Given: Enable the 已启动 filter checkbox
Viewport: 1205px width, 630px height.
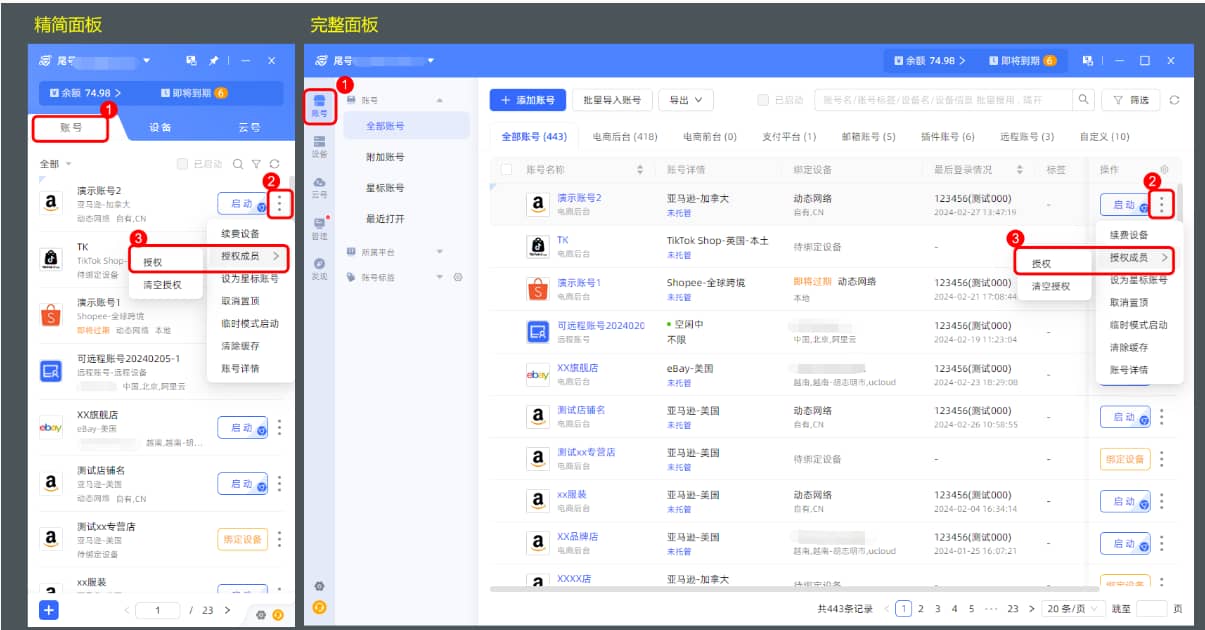Looking at the screenshot, I should pos(763,100).
